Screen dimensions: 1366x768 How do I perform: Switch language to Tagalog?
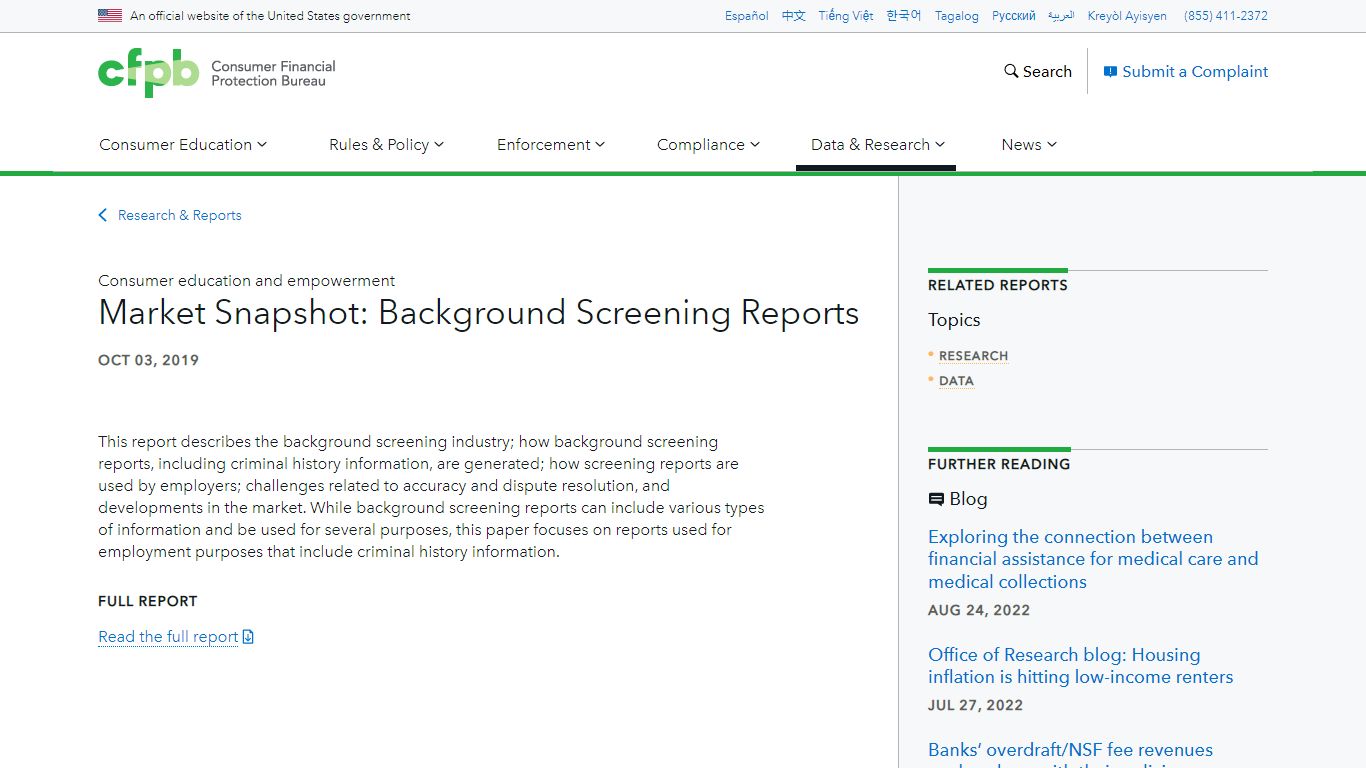(x=957, y=16)
